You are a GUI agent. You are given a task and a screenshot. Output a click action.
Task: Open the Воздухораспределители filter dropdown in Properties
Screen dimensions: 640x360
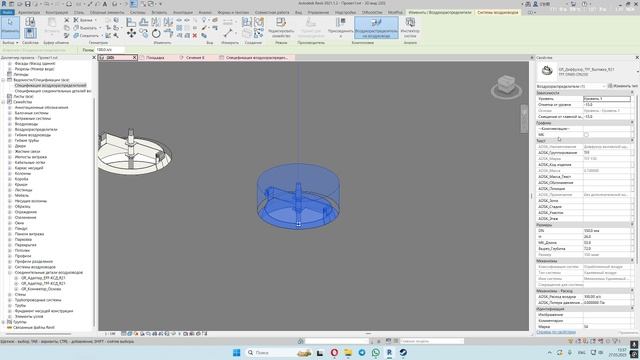click(x=571, y=86)
